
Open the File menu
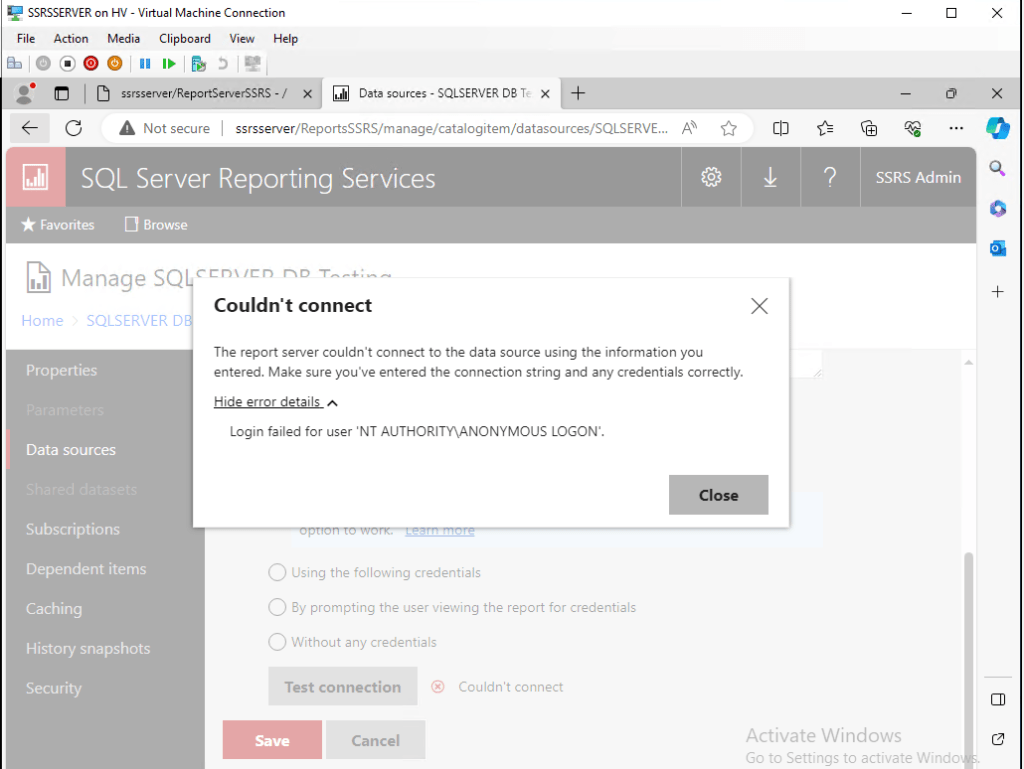(26, 39)
